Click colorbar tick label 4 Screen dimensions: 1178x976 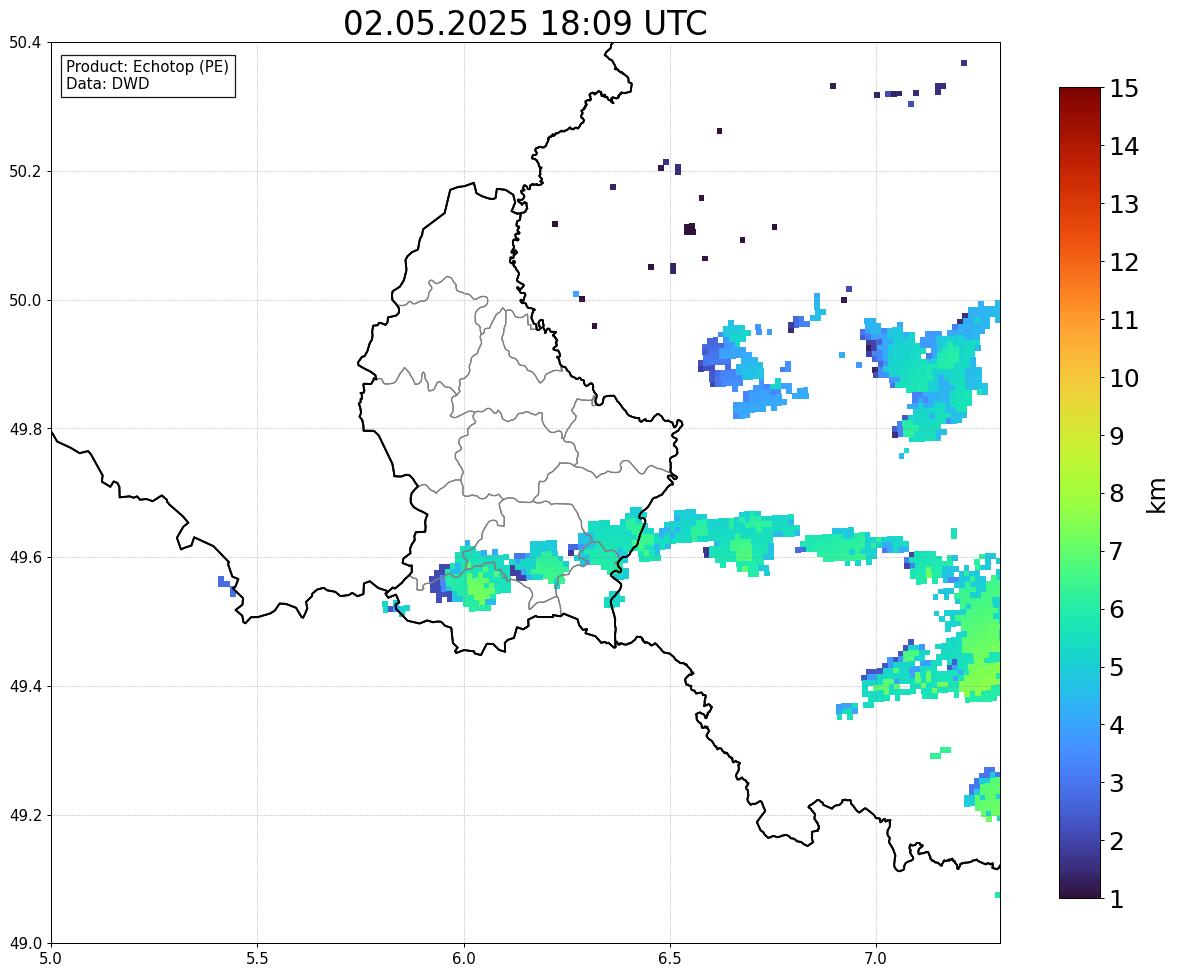(1116, 725)
